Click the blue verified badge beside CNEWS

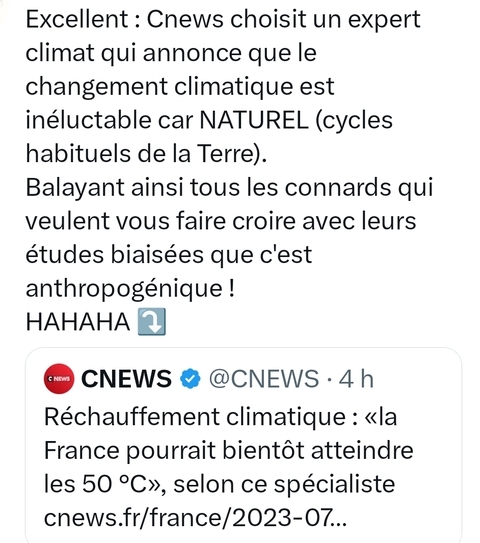[190, 379]
